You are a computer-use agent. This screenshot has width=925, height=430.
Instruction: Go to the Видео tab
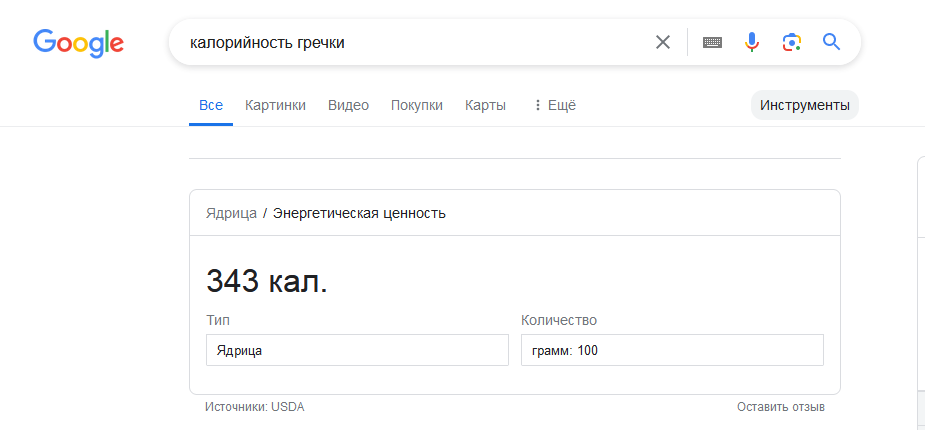[x=348, y=105]
